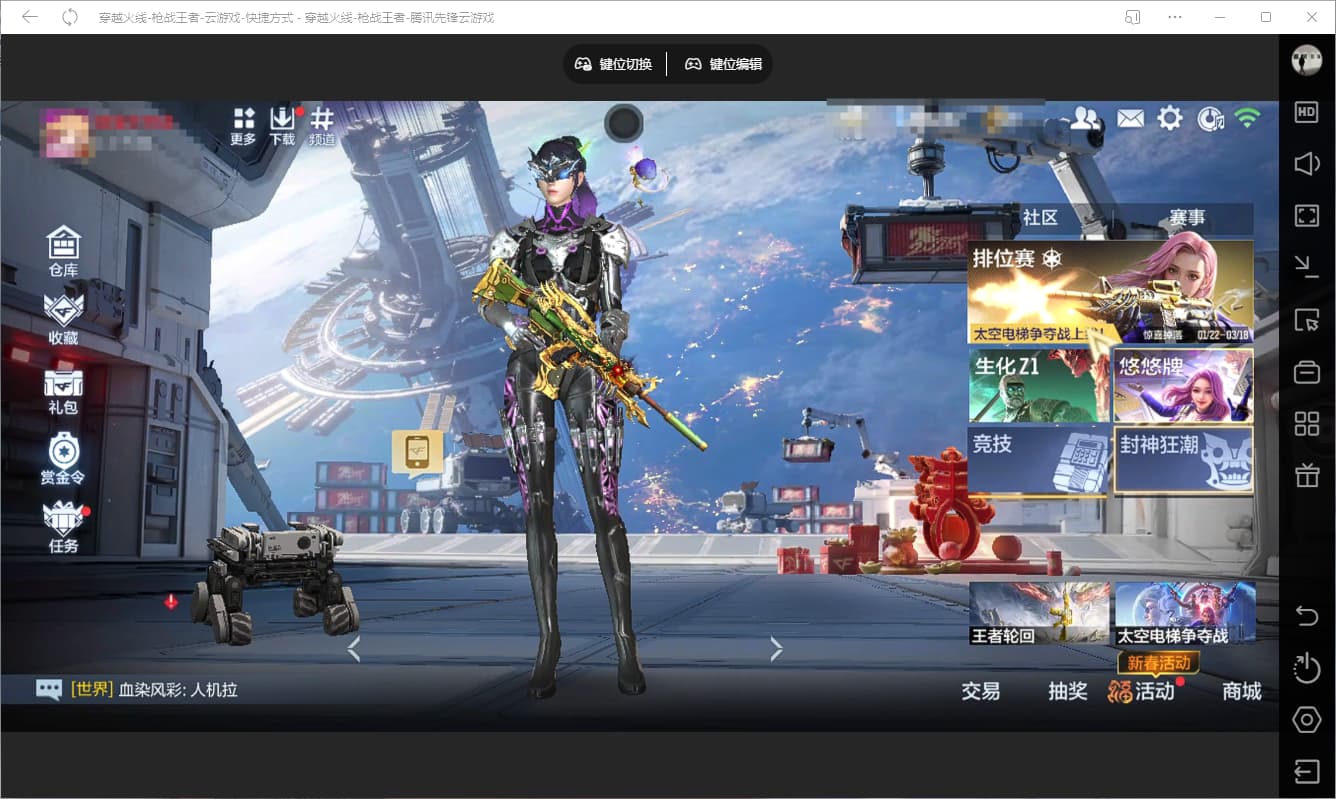
Task: Open the small 太空电梯争夺战 thumbnail
Action: point(1185,613)
